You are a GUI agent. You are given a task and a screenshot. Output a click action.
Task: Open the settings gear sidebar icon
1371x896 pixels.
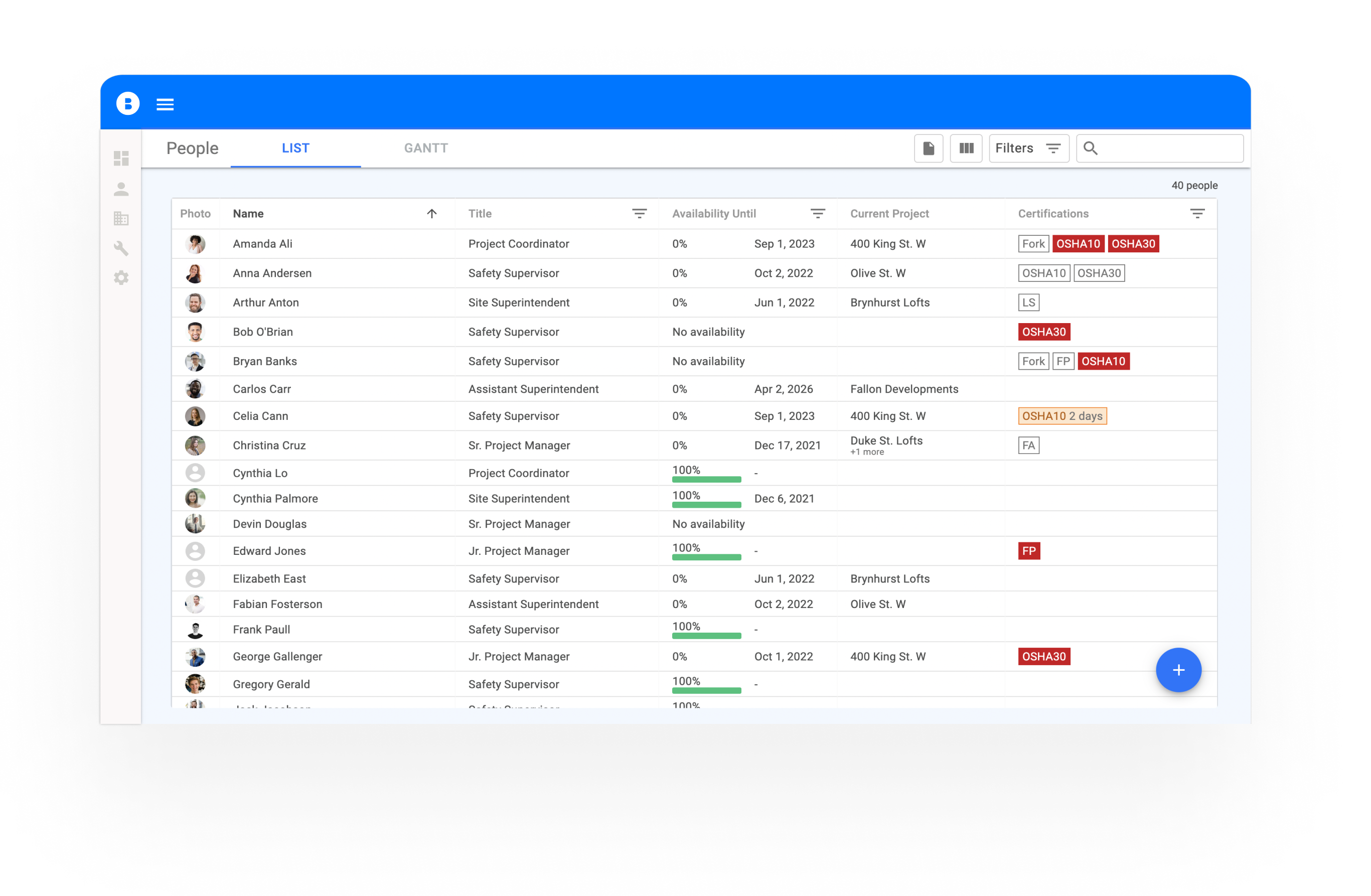click(121, 278)
